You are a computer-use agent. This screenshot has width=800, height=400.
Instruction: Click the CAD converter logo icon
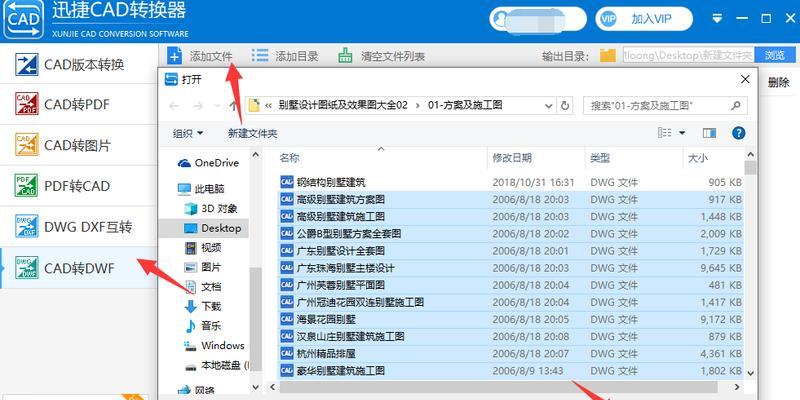23,19
